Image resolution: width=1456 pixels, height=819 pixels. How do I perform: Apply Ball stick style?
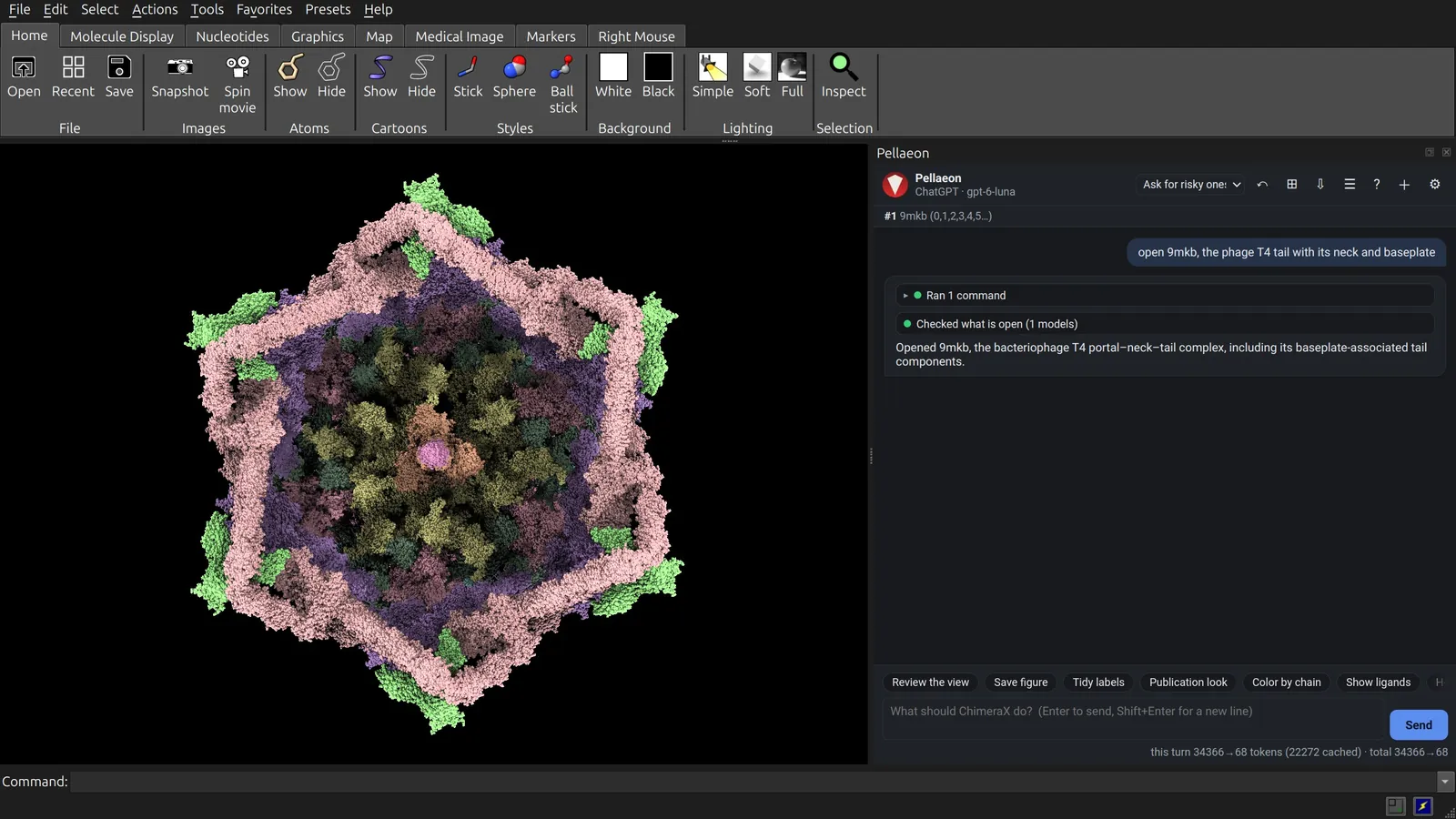pos(562,84)
